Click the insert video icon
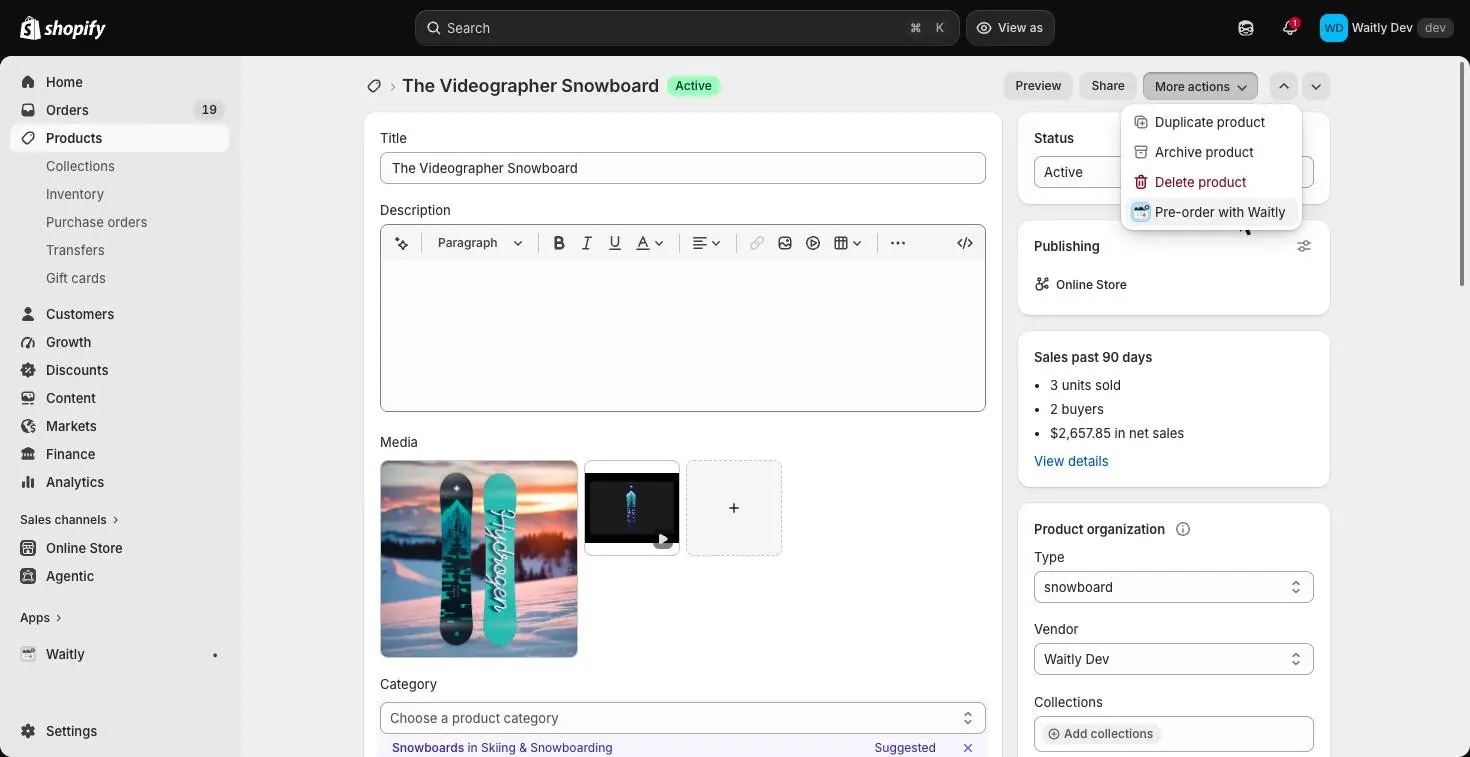 813,243
